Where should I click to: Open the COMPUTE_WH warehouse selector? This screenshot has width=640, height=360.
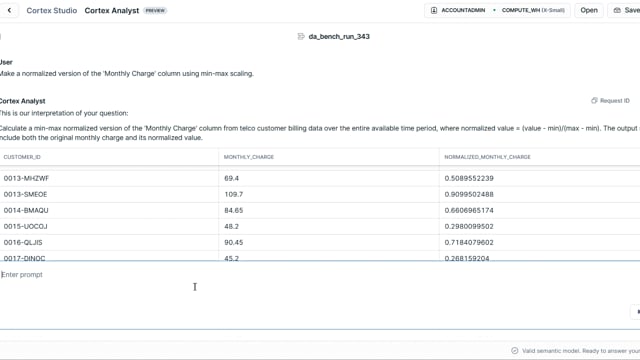533,10
